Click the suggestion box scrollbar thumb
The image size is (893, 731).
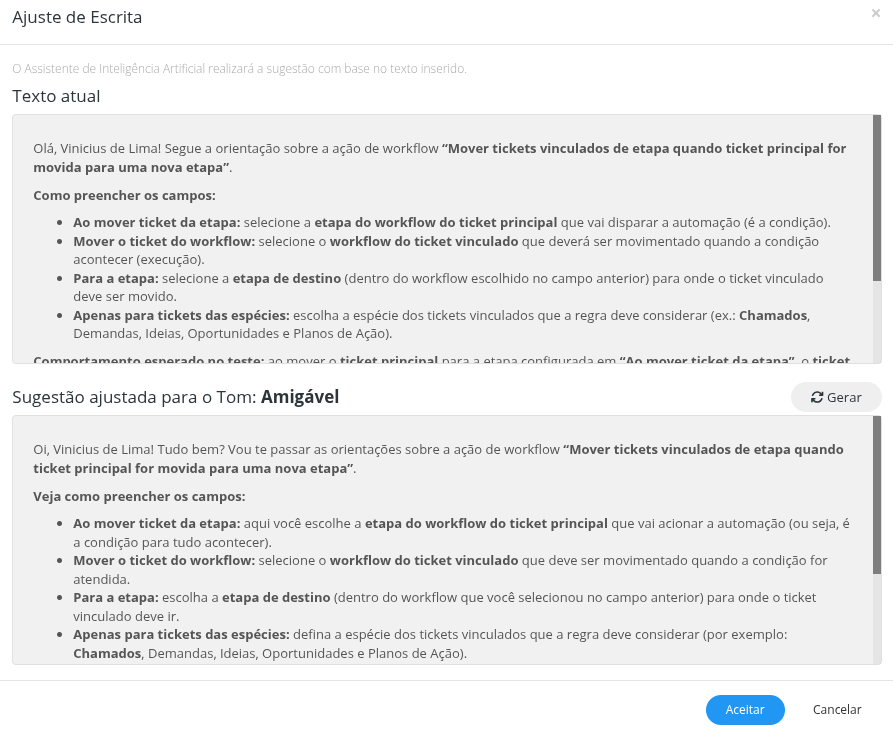click(x=877, y=495)
